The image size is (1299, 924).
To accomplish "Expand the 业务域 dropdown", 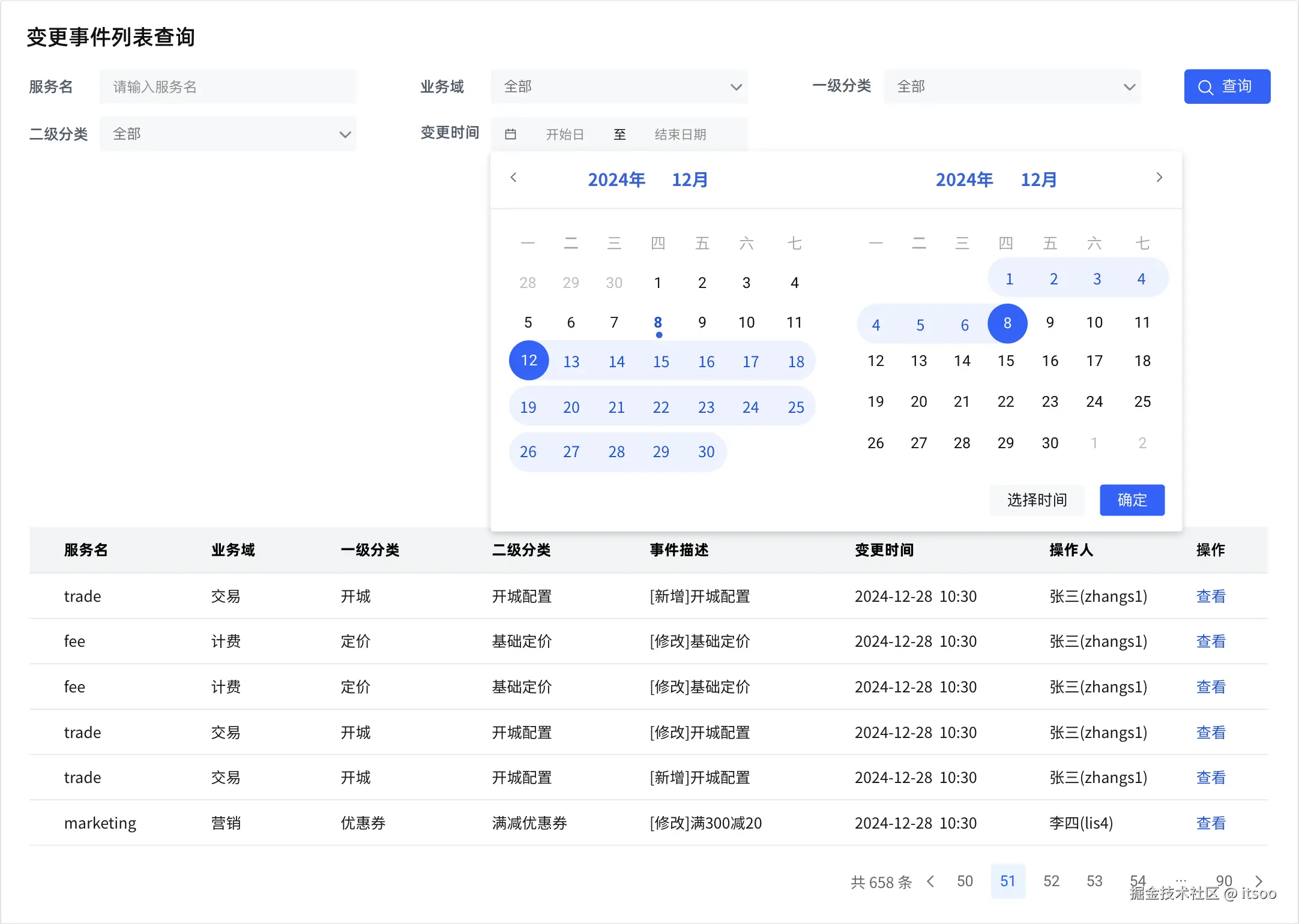I will [x=618, y=86].
